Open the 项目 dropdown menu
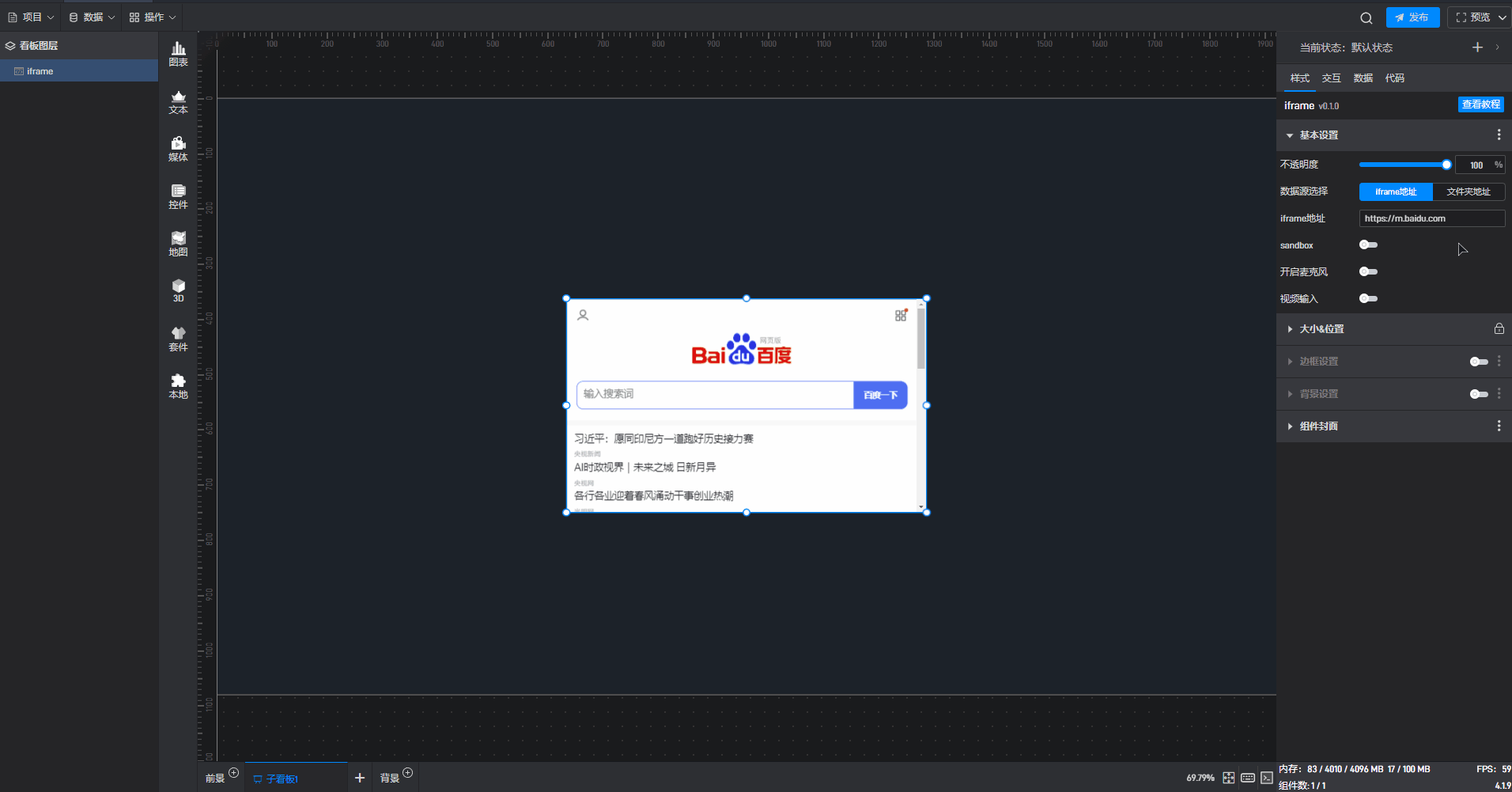 31,17
